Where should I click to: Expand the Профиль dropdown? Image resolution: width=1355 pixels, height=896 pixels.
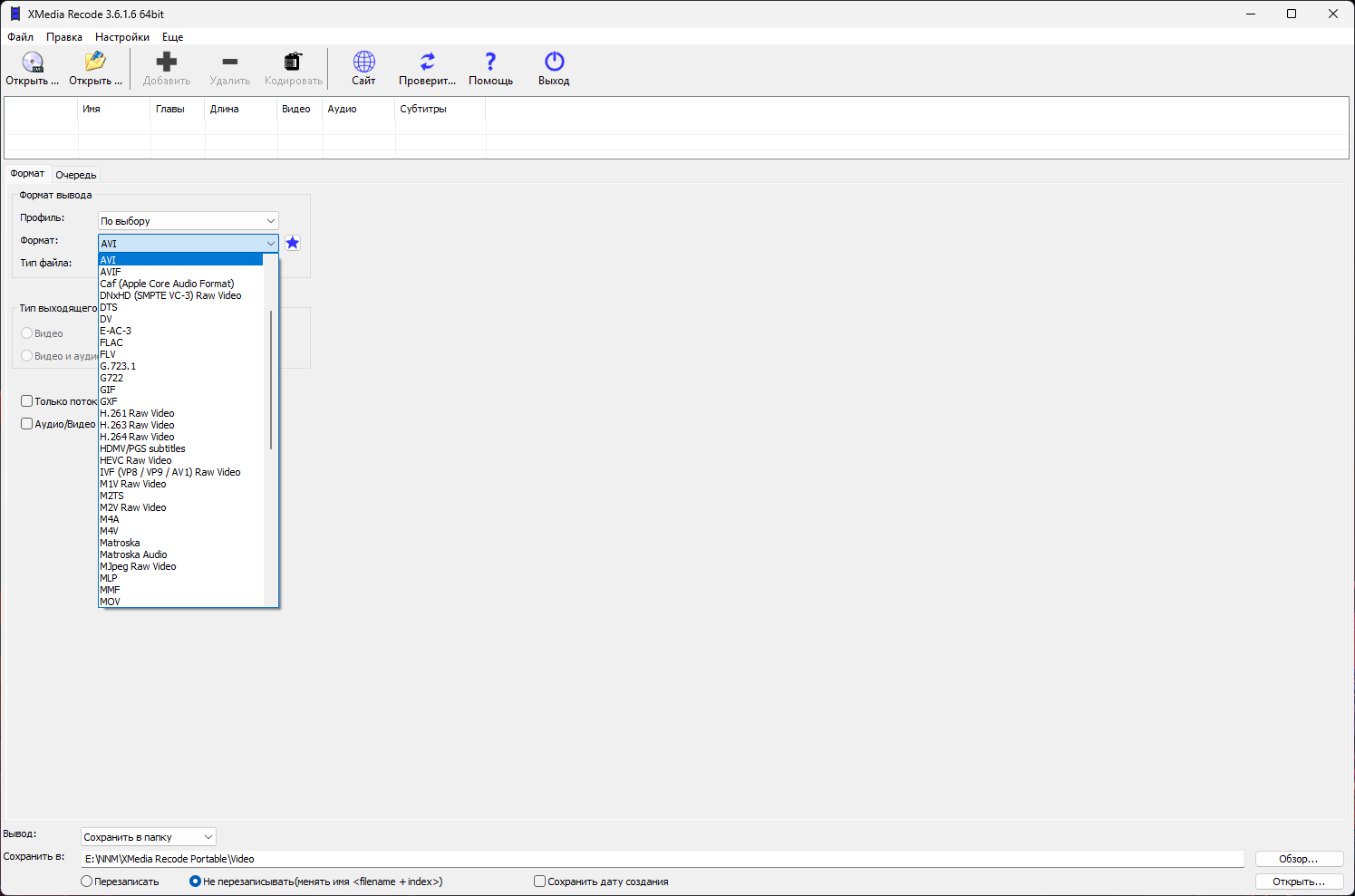(188, 221)
